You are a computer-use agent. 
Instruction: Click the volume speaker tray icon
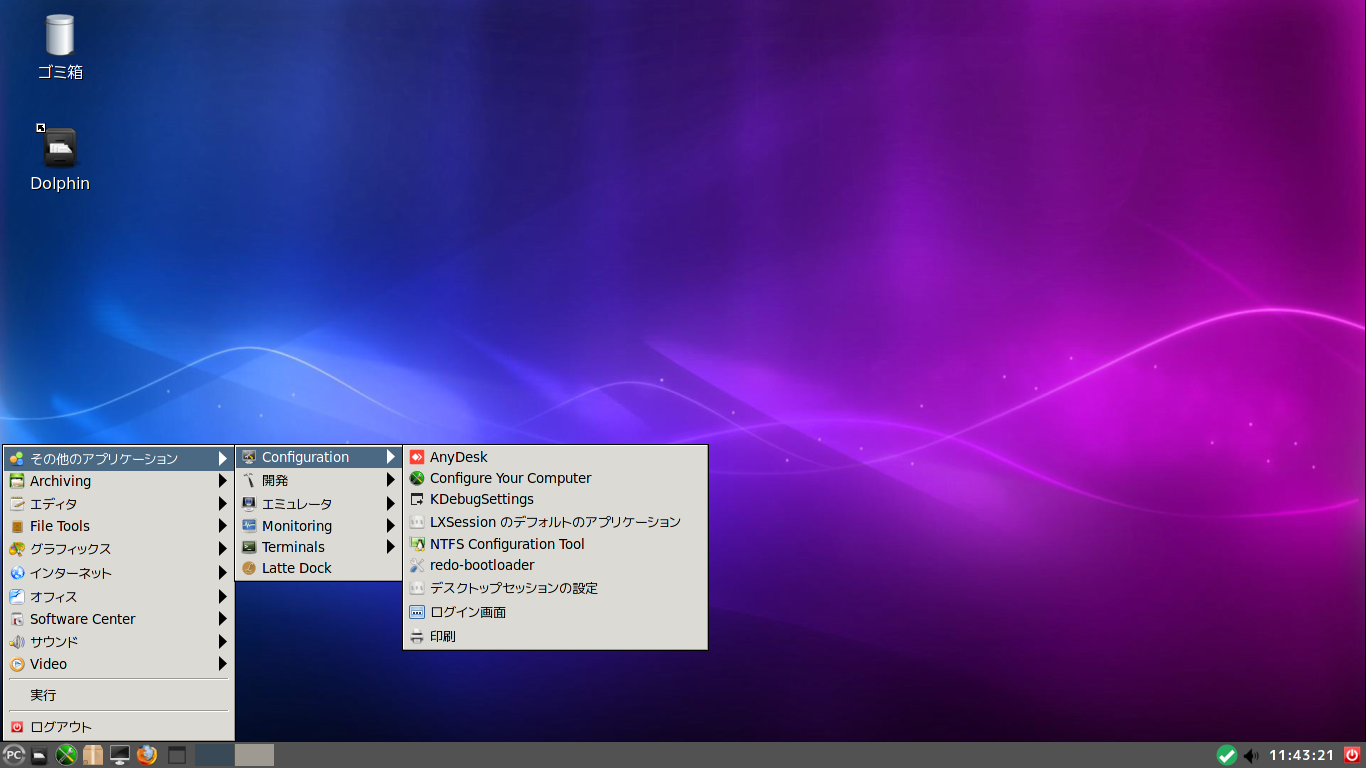tap(1251, 755)
